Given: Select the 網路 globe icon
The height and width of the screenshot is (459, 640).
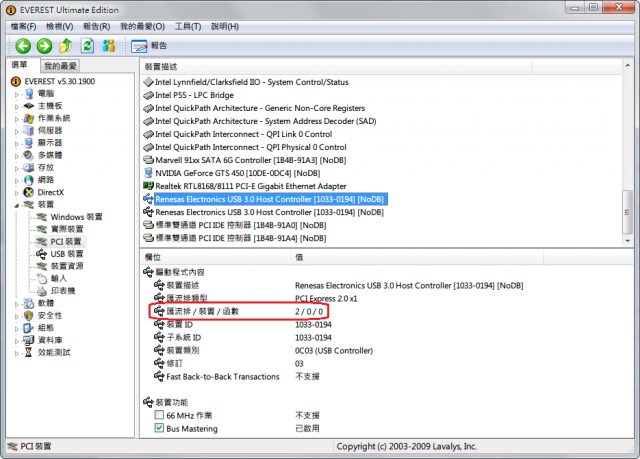Looking at the screenshot, I should coord(29,180).
